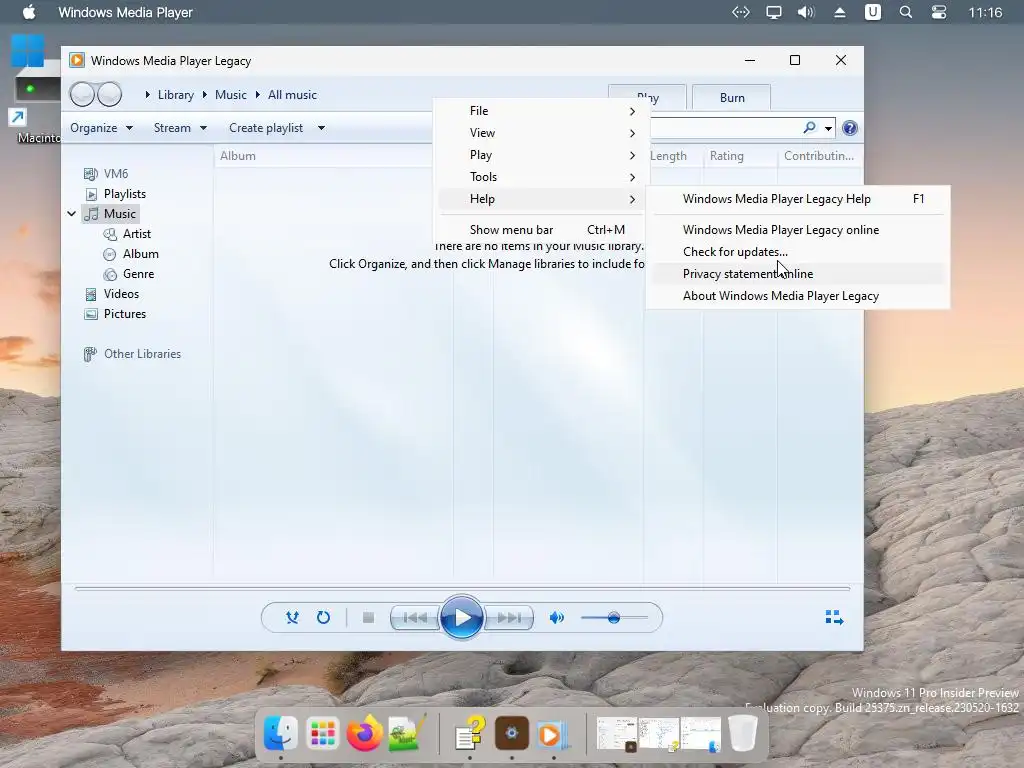Screen dimensions: 1024x768
Task: Click the stop playback button
Action: click(368, 617)
